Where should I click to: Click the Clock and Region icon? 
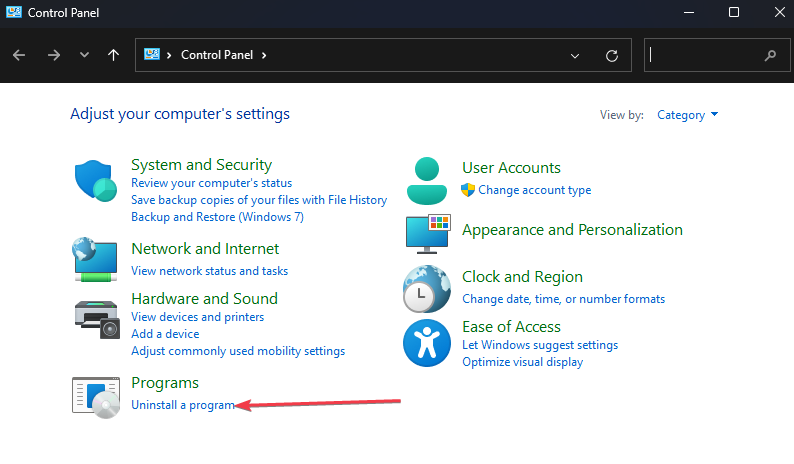pos(427,289)
